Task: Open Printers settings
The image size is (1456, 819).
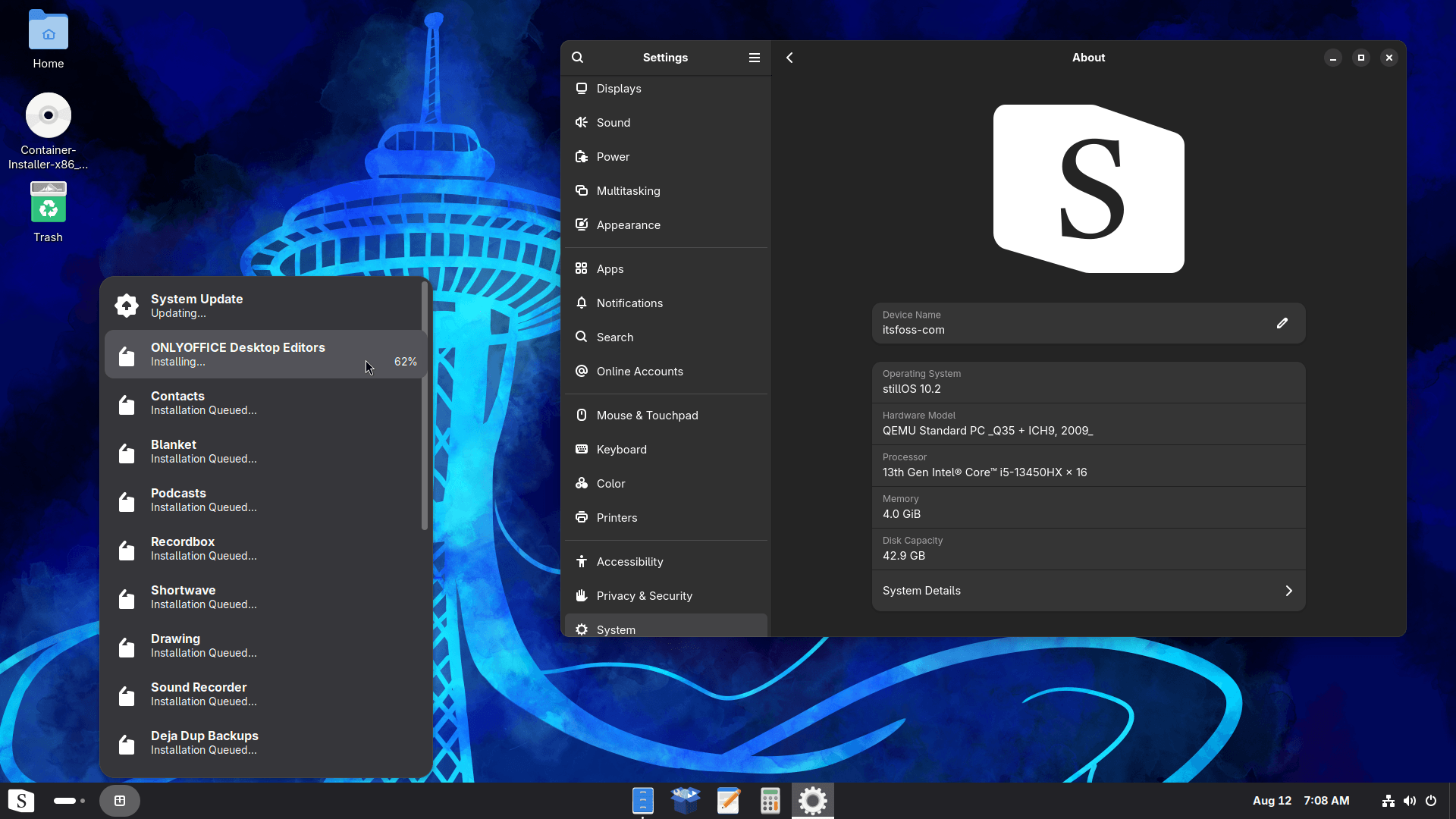Action: click(x=666, y=518)
